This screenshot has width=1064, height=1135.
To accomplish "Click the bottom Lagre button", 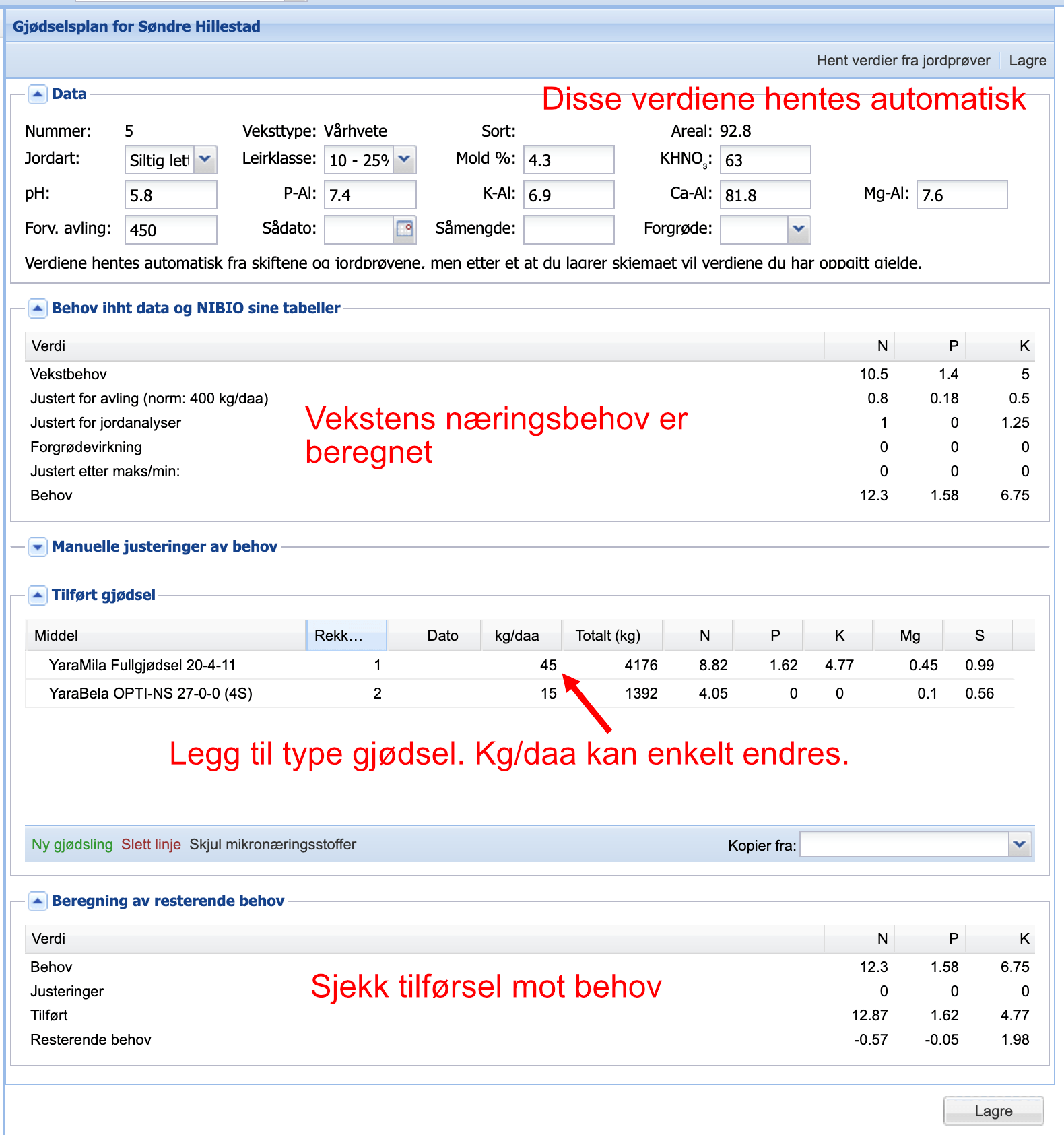I will [993, 1111].
